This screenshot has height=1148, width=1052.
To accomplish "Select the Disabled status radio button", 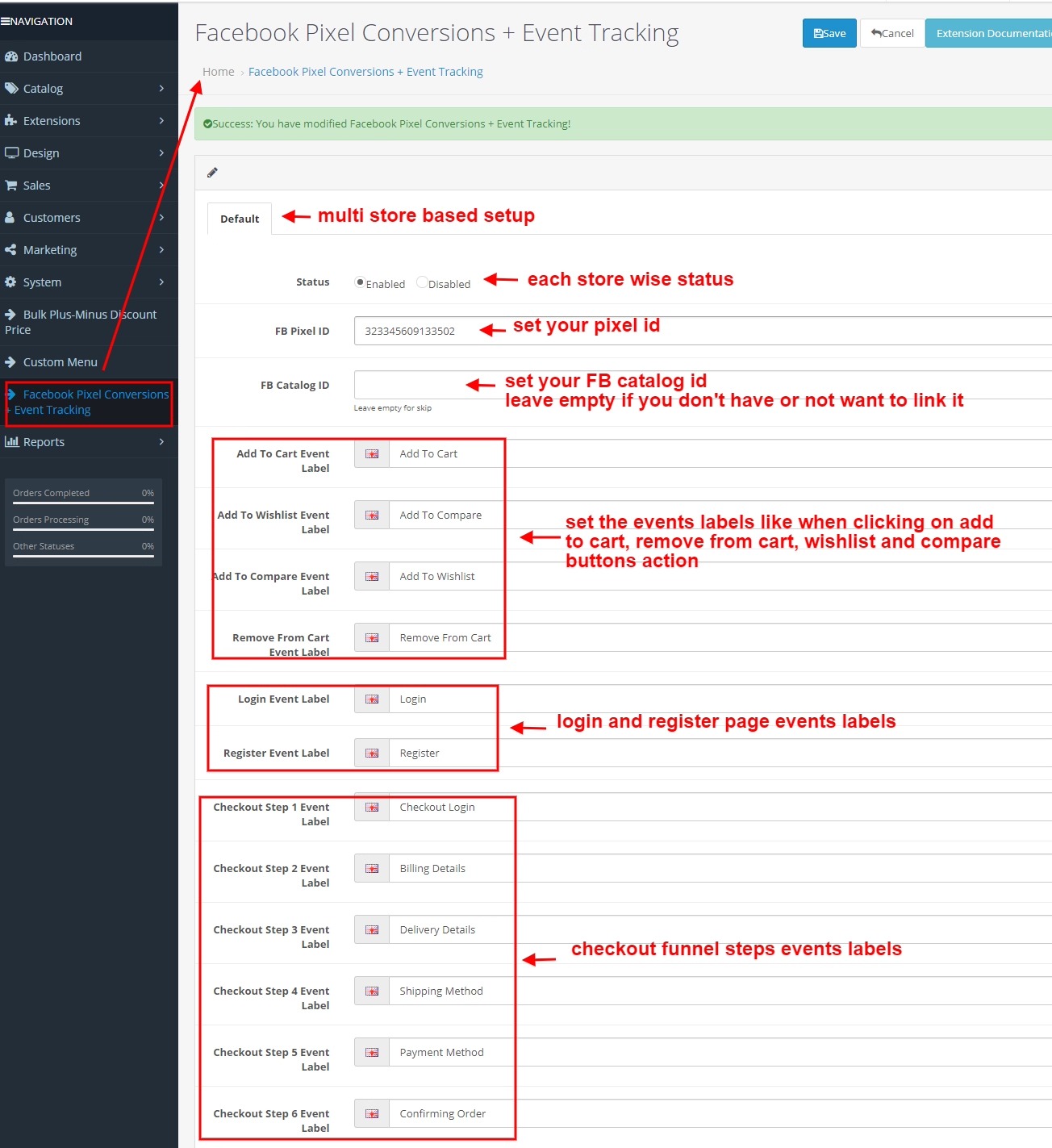I will (x=422, y=282).
